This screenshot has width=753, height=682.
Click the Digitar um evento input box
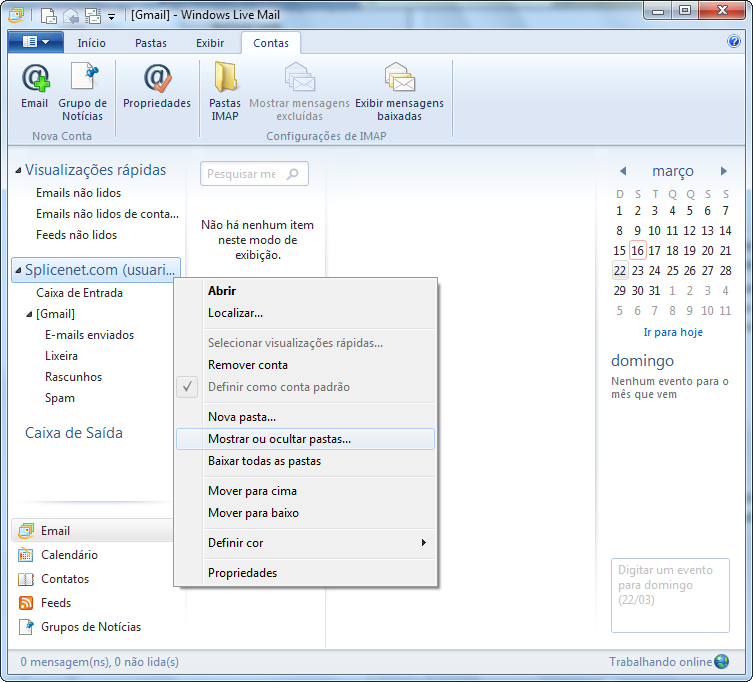(x=670, y=595)
